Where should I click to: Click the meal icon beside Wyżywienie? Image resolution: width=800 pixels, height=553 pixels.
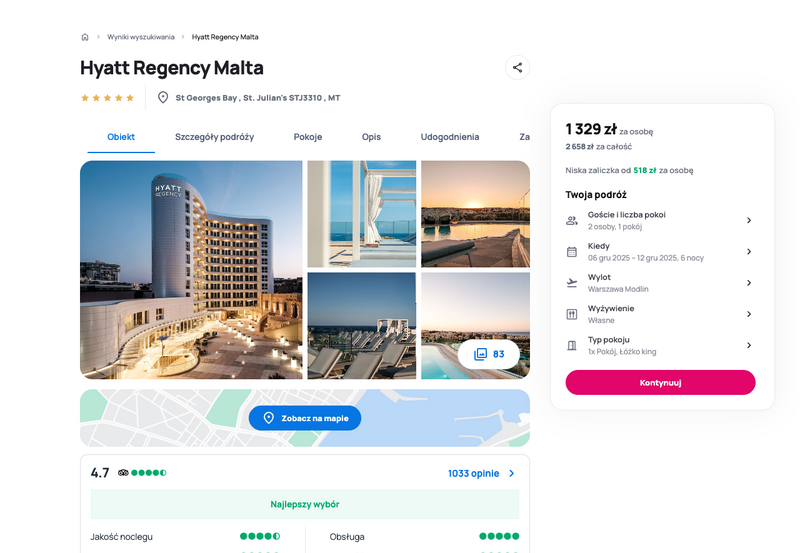coord(572,314)
